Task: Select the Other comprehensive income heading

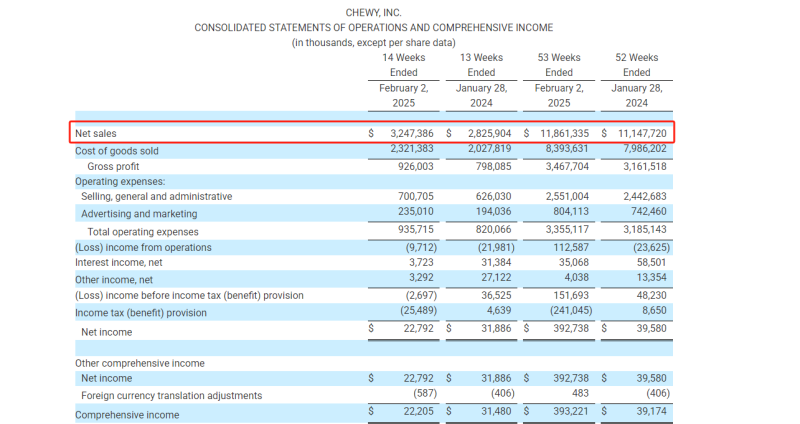Action: click(139, 363)
